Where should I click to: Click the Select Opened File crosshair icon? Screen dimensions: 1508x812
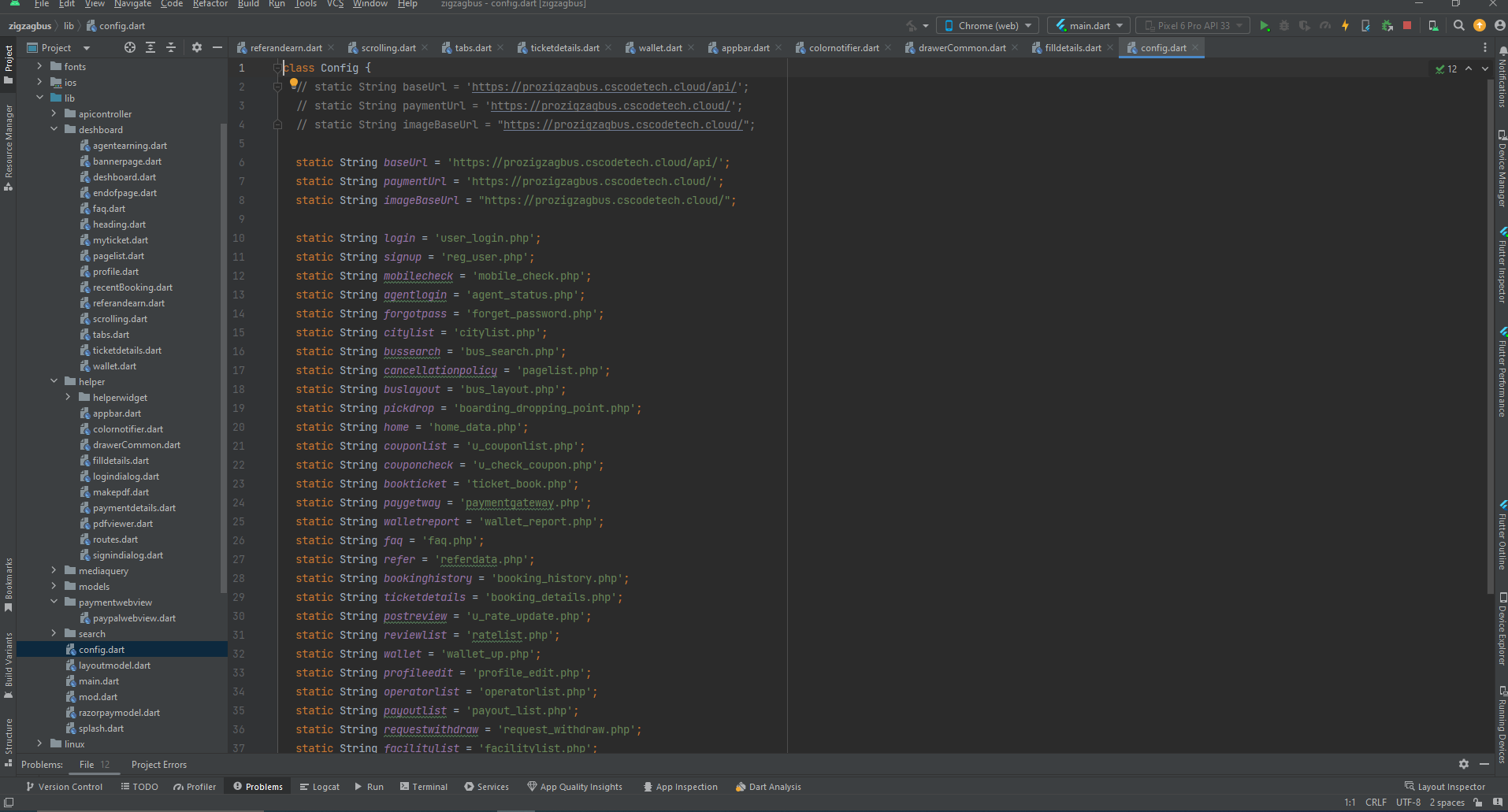pyautogui.click(x=130, y=48)
